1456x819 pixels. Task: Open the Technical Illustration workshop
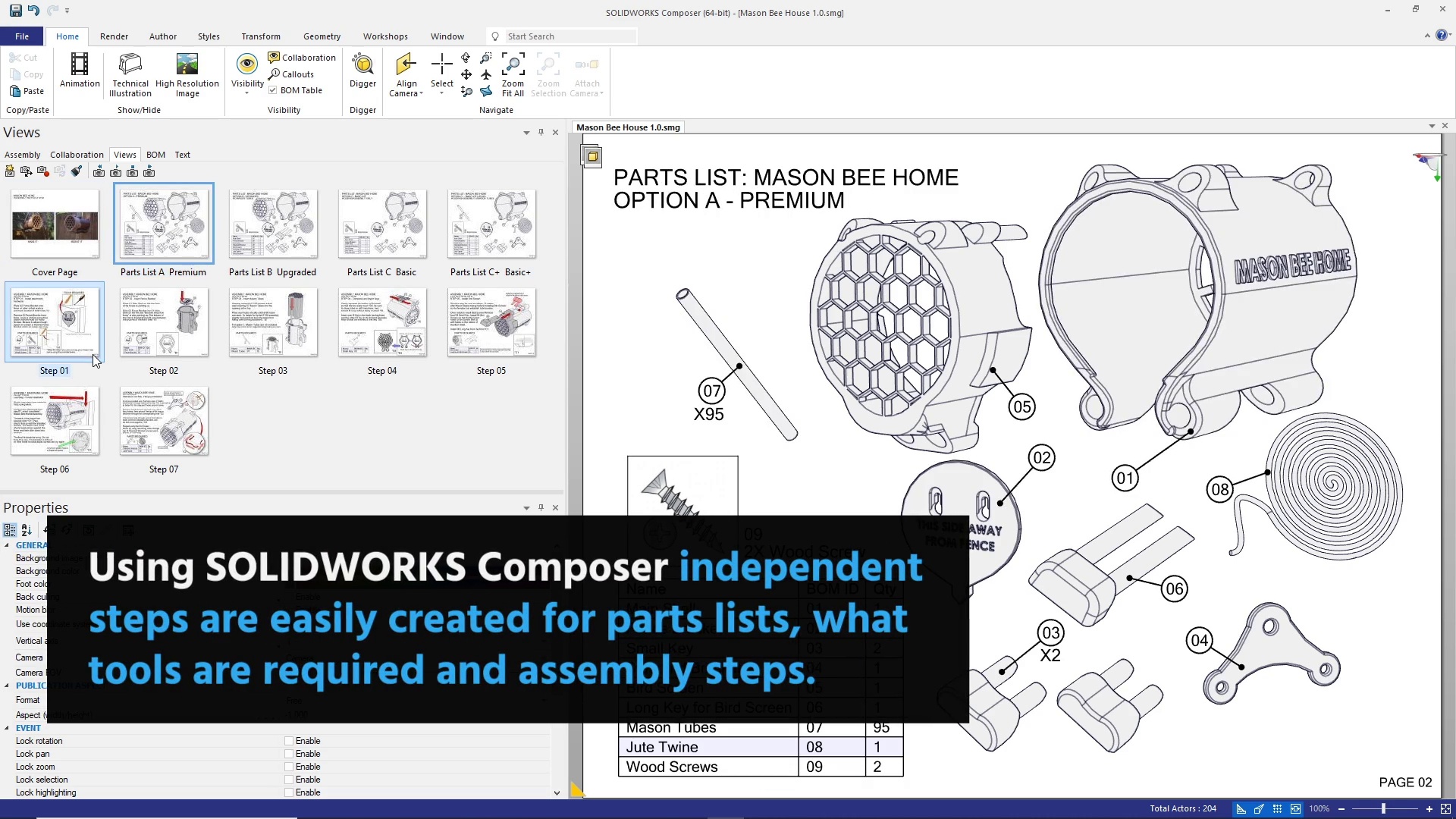(129, 74)
